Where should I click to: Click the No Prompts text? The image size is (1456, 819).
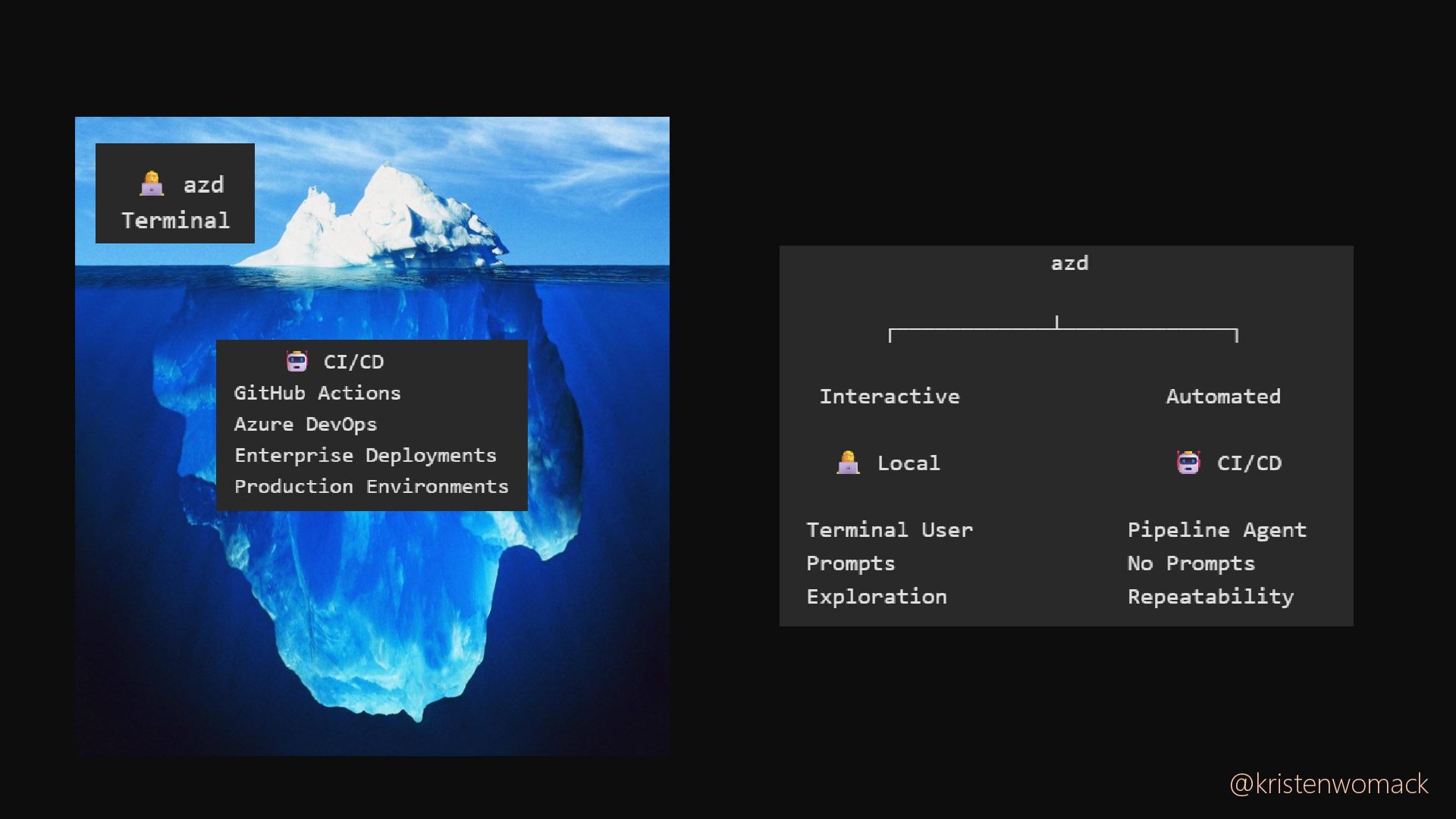[1191, 563]
